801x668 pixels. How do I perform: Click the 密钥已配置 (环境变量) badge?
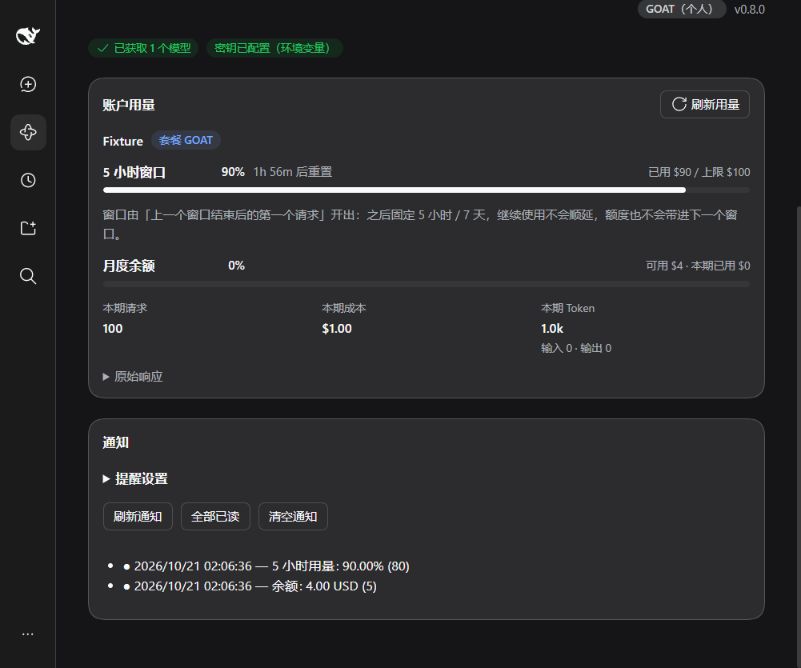274,48
